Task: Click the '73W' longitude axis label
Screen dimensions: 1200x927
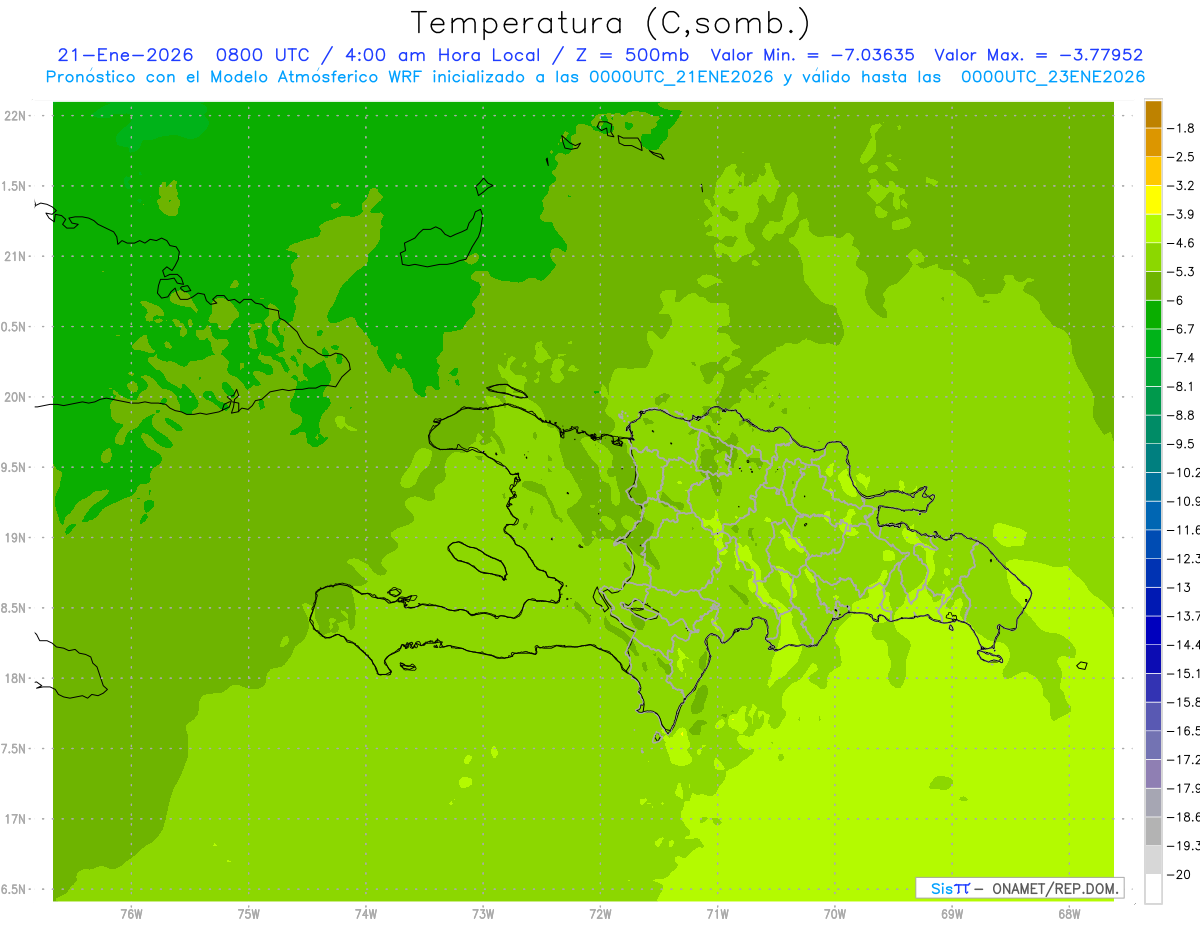Action: coord(483,914)
